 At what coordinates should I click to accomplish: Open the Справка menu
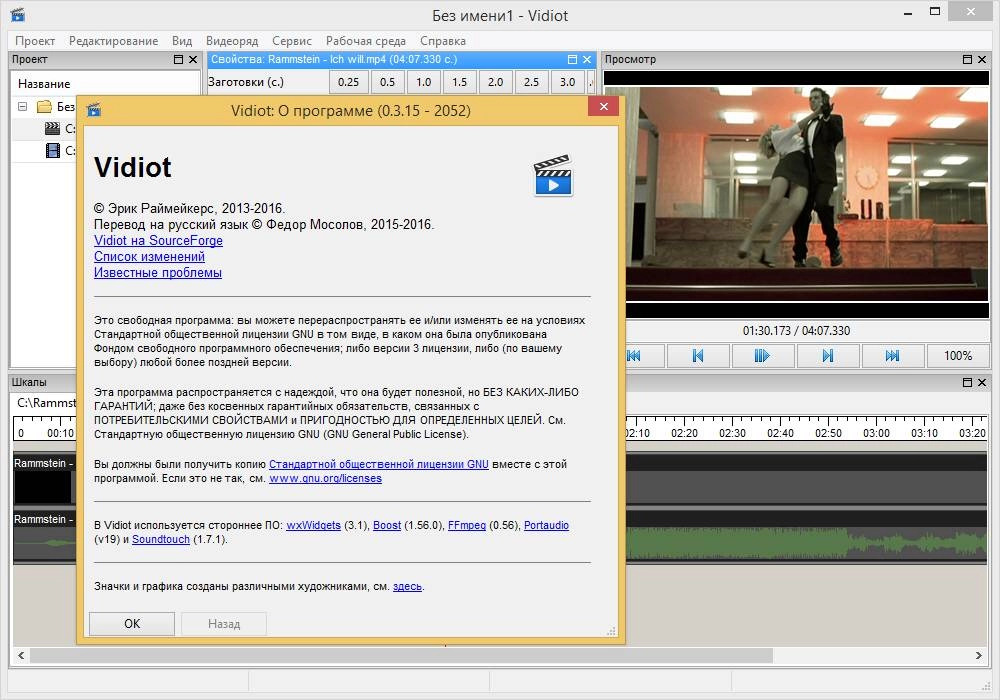pyautogui.click(x=443, y=41)
